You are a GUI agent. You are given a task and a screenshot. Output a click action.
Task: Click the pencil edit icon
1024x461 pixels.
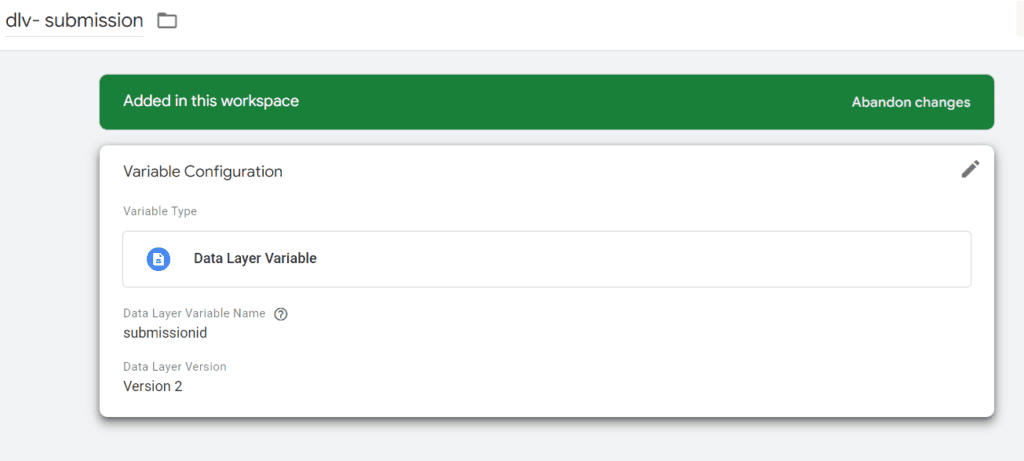pos(970,169)
